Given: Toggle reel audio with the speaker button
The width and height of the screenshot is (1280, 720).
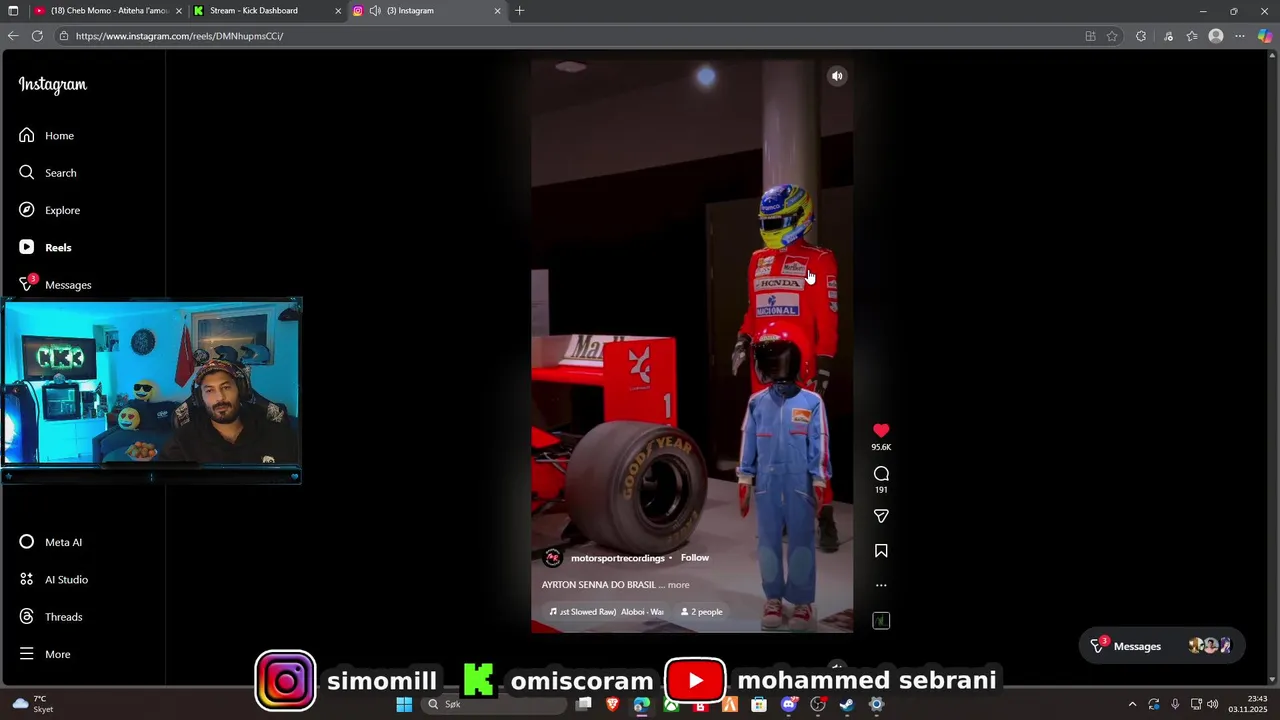Looking at the screenshot, I should point(837,76).
